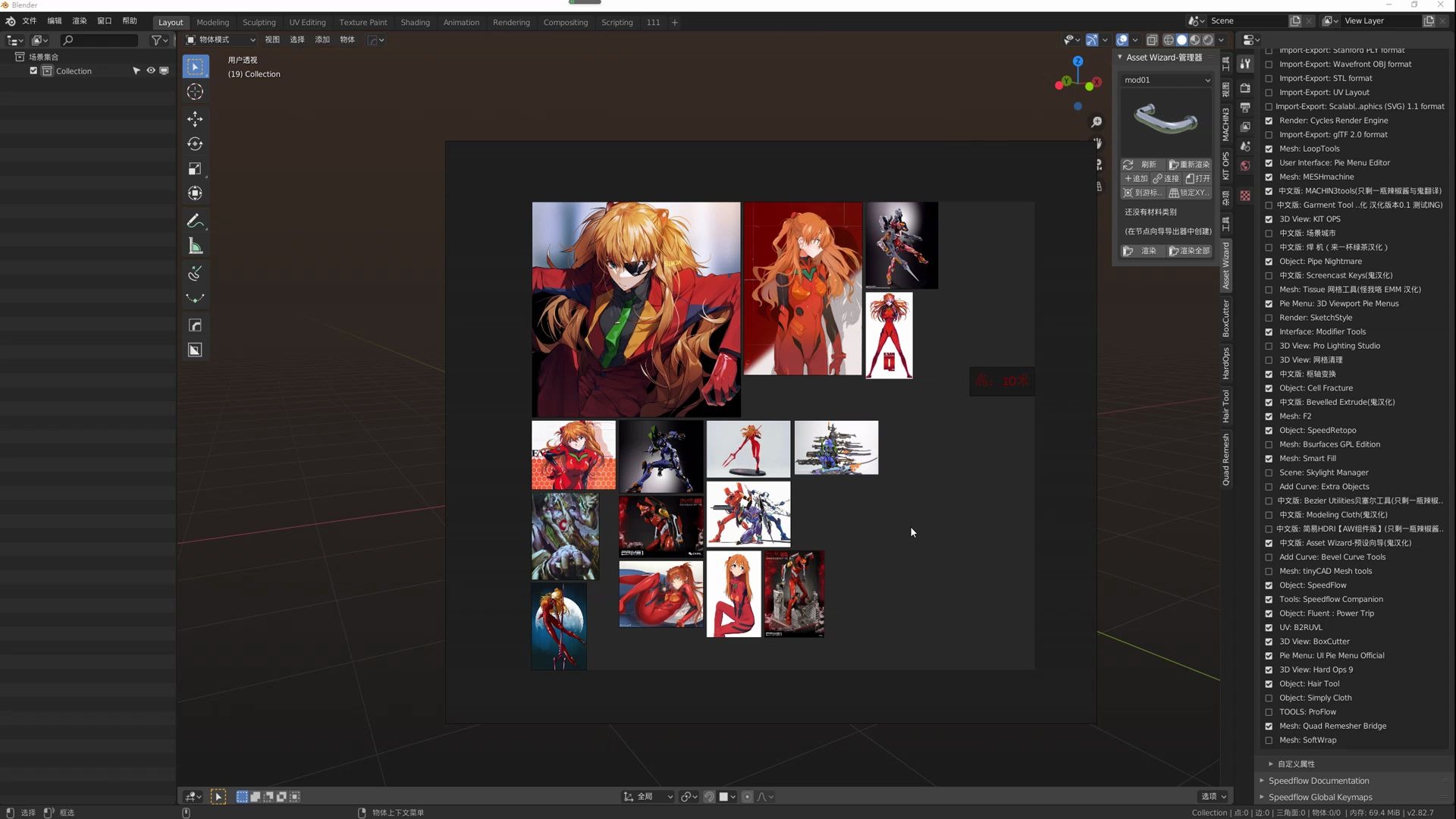Click the viewport zoom magnifier icon
This screenshot has height=819, width=1456.
pos(1097,122)
